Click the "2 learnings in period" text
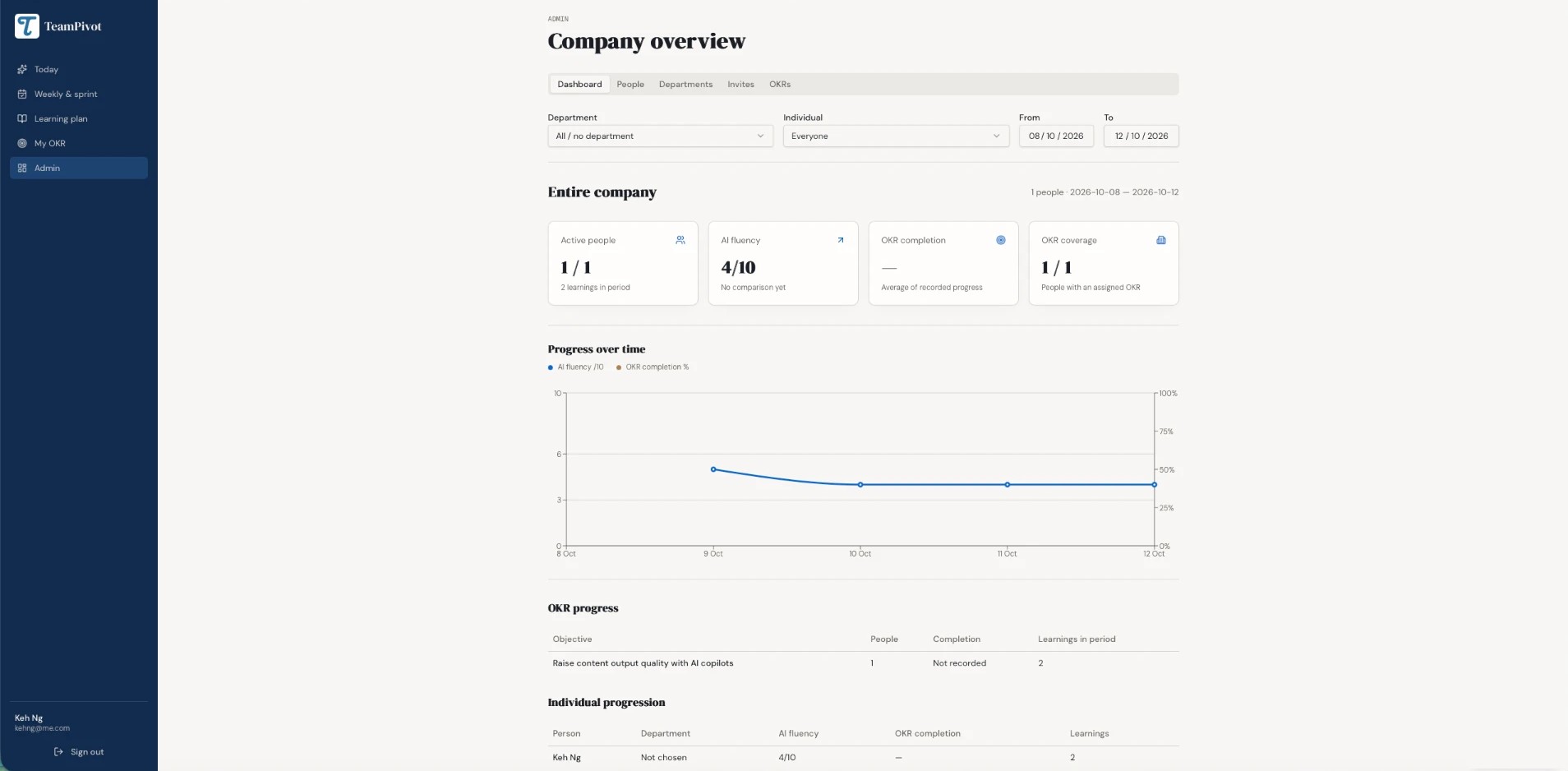The height and width of the screenshot is (771, 1568). point(595,288)
